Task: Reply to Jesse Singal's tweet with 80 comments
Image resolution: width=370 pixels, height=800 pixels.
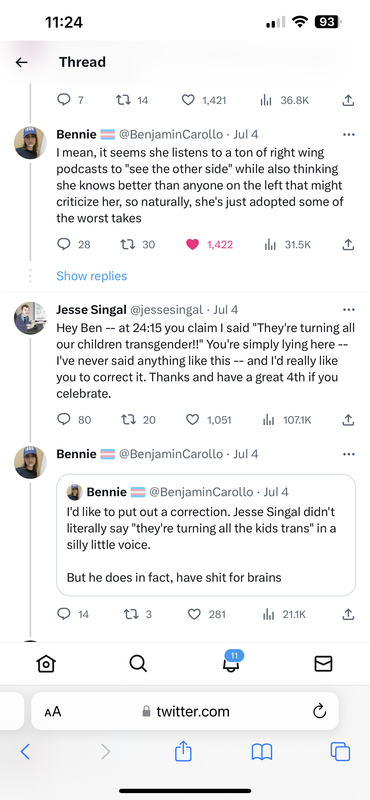Action: coord(63,419)
